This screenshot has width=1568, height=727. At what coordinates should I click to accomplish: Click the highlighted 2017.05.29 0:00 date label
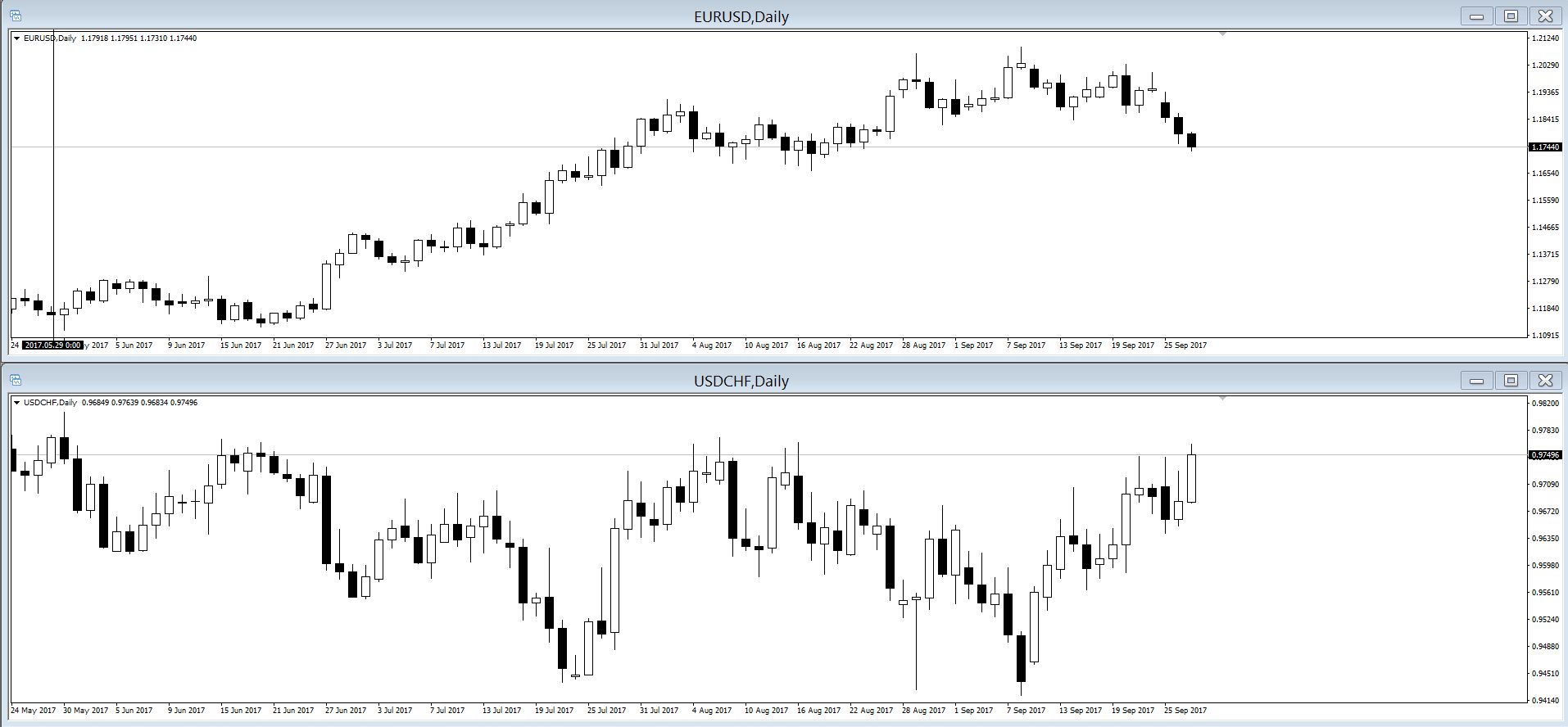point(52,345)
